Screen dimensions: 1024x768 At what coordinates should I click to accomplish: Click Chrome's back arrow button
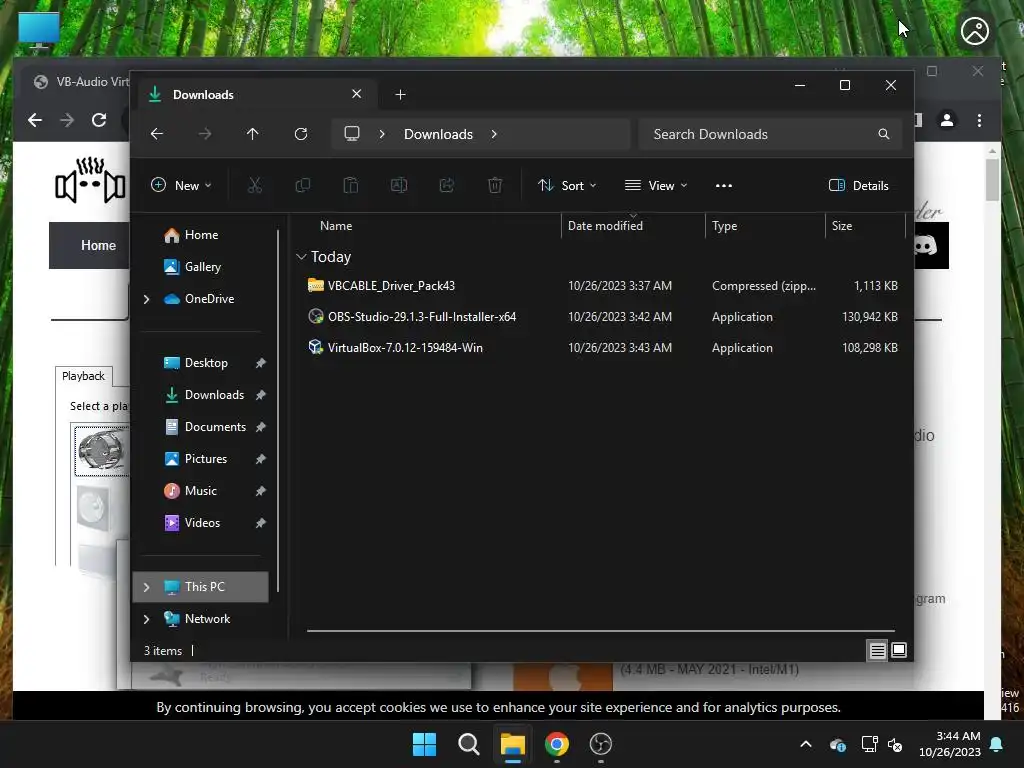pyautogui.click(x=35, y=120)
